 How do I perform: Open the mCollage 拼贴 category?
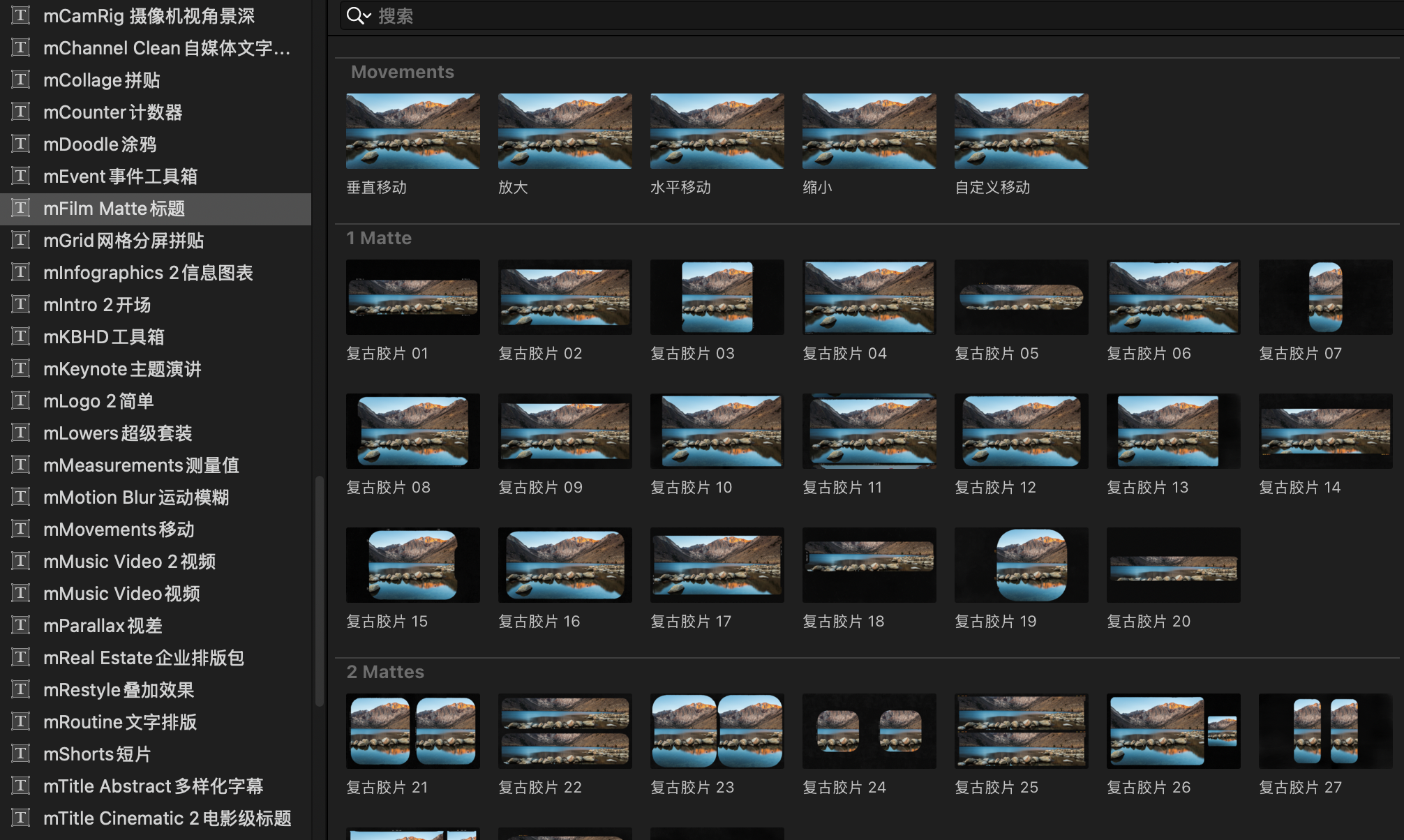coord(156,80)
